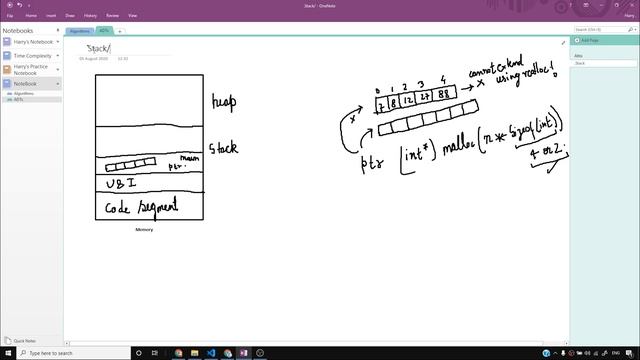Switch to the Review ribbon tab

112,16
